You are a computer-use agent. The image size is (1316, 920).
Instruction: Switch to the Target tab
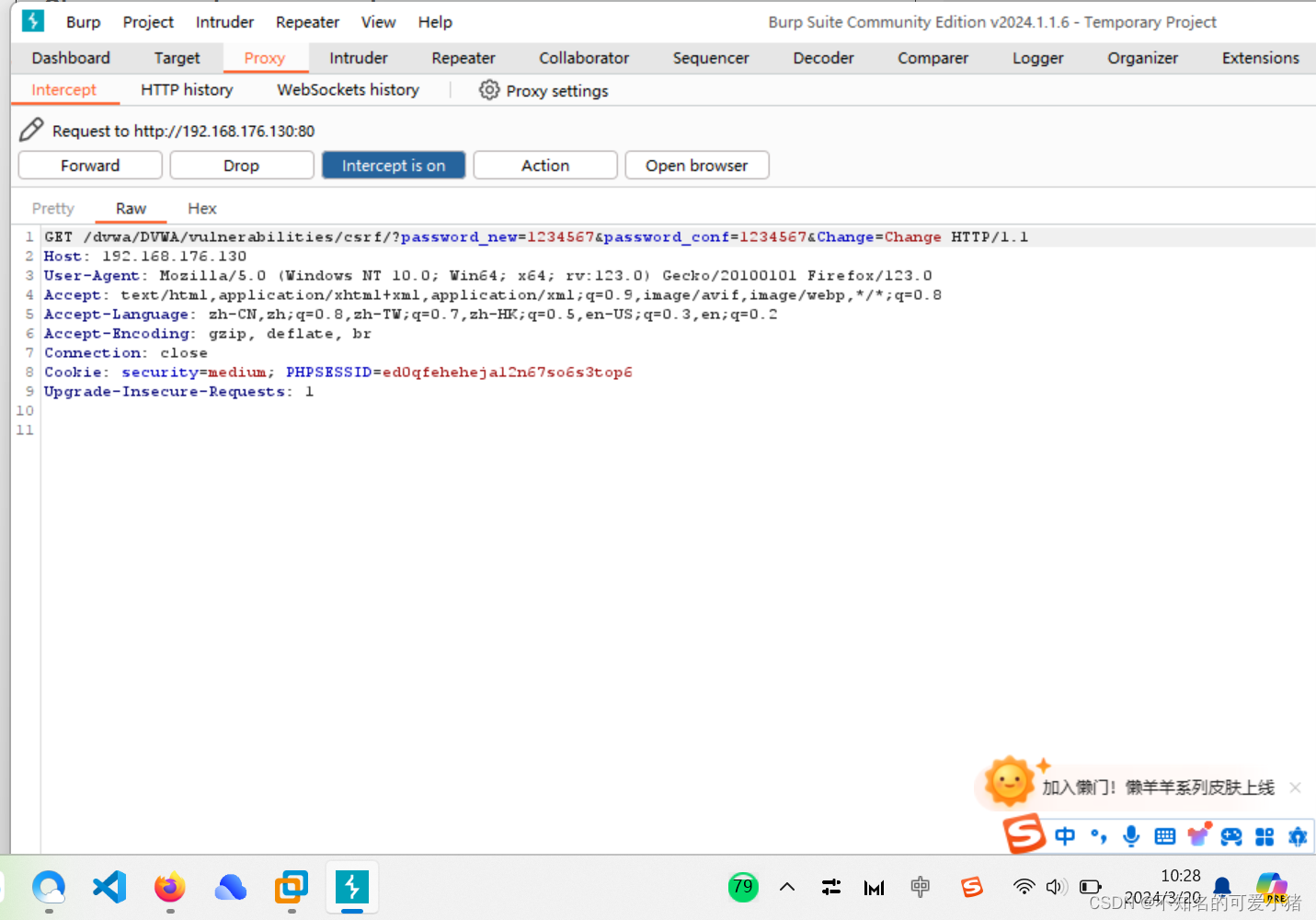177,58
